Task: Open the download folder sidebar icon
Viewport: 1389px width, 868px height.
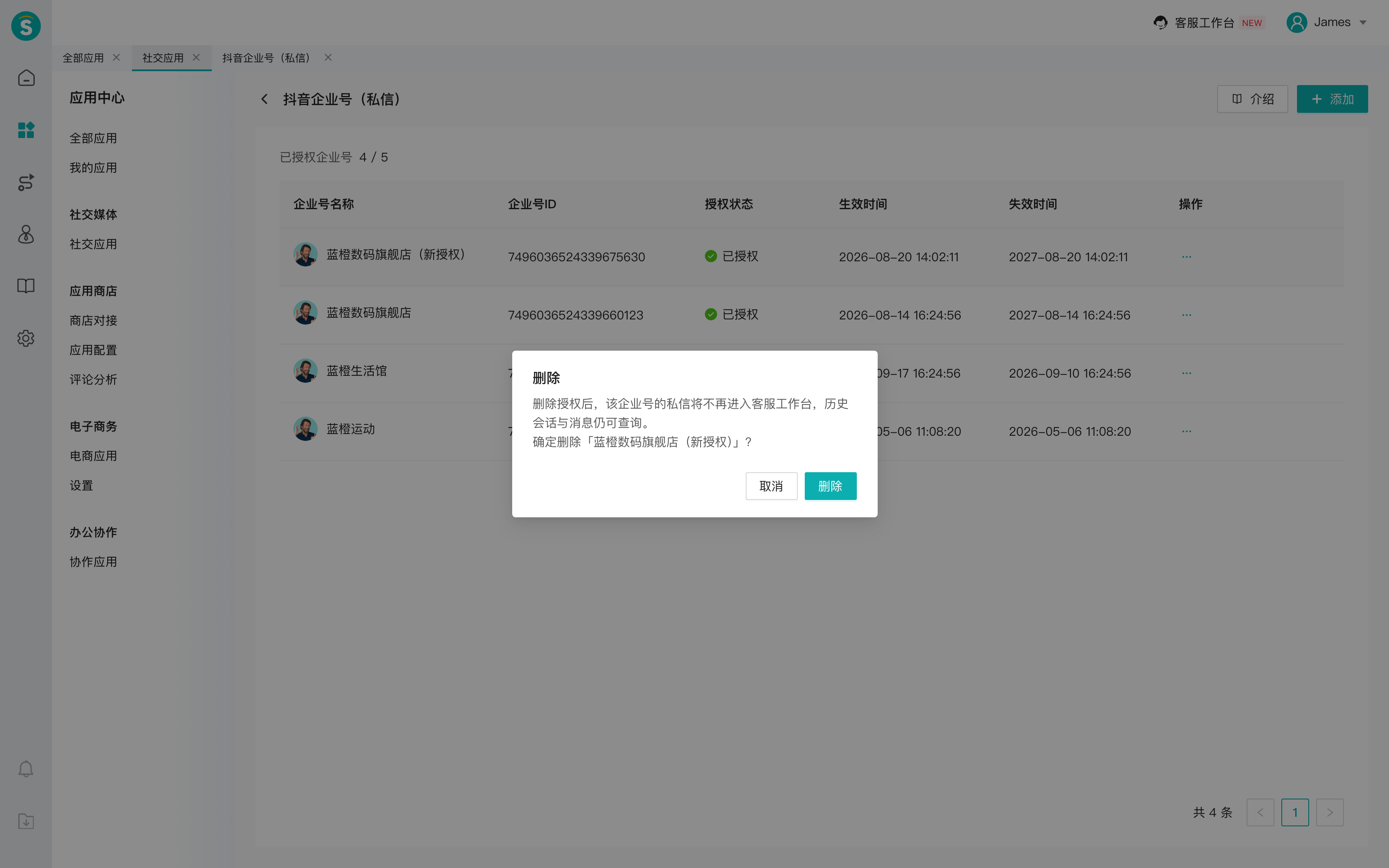Action: pos(26,821)
